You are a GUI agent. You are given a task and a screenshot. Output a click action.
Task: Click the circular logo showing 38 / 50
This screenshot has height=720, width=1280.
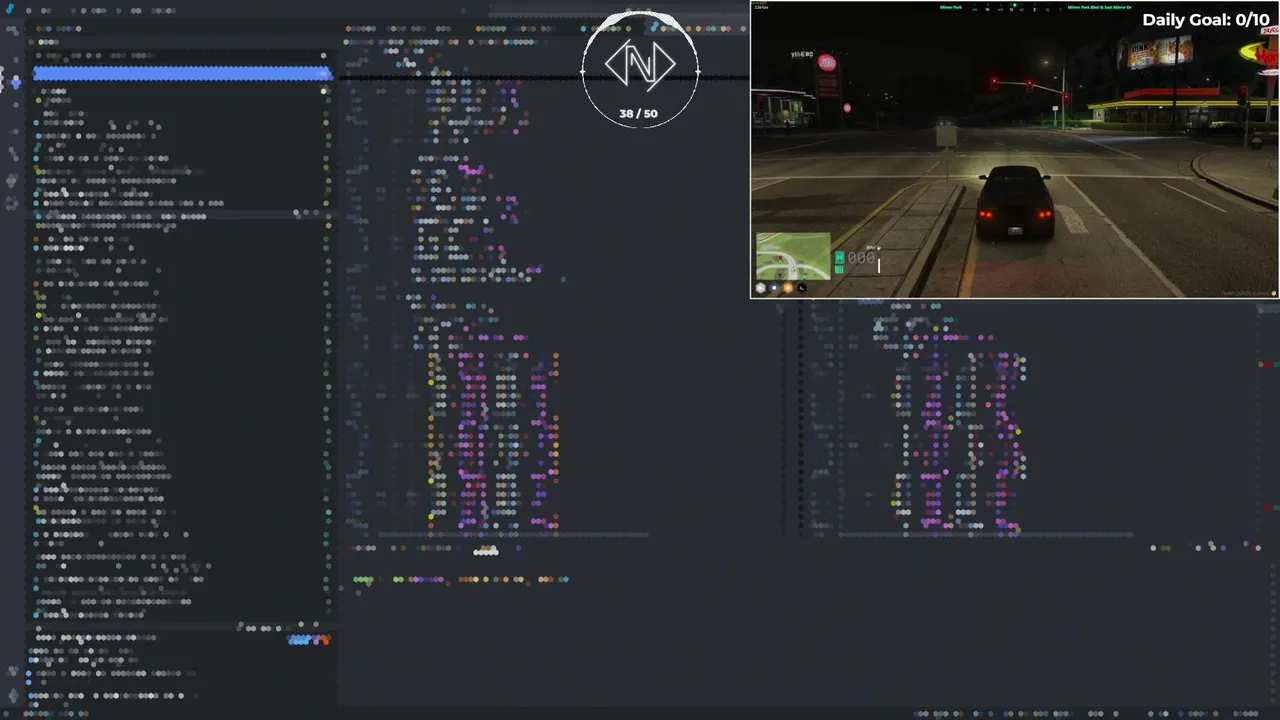[x=640, y=69]
